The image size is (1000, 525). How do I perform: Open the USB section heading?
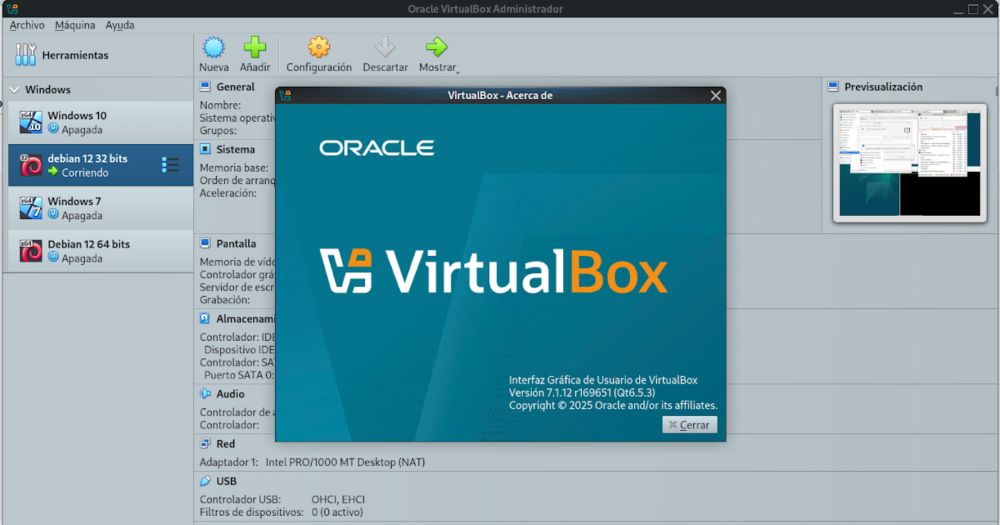click(226, 481)
